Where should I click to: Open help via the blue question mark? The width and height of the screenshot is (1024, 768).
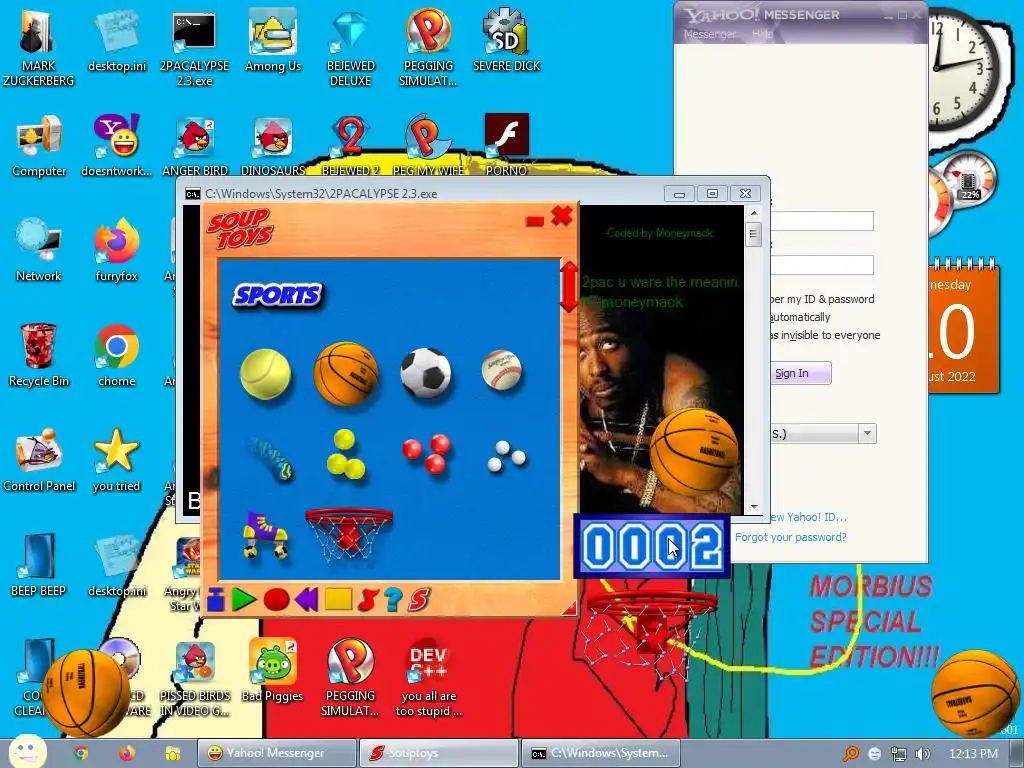point(393,600)
